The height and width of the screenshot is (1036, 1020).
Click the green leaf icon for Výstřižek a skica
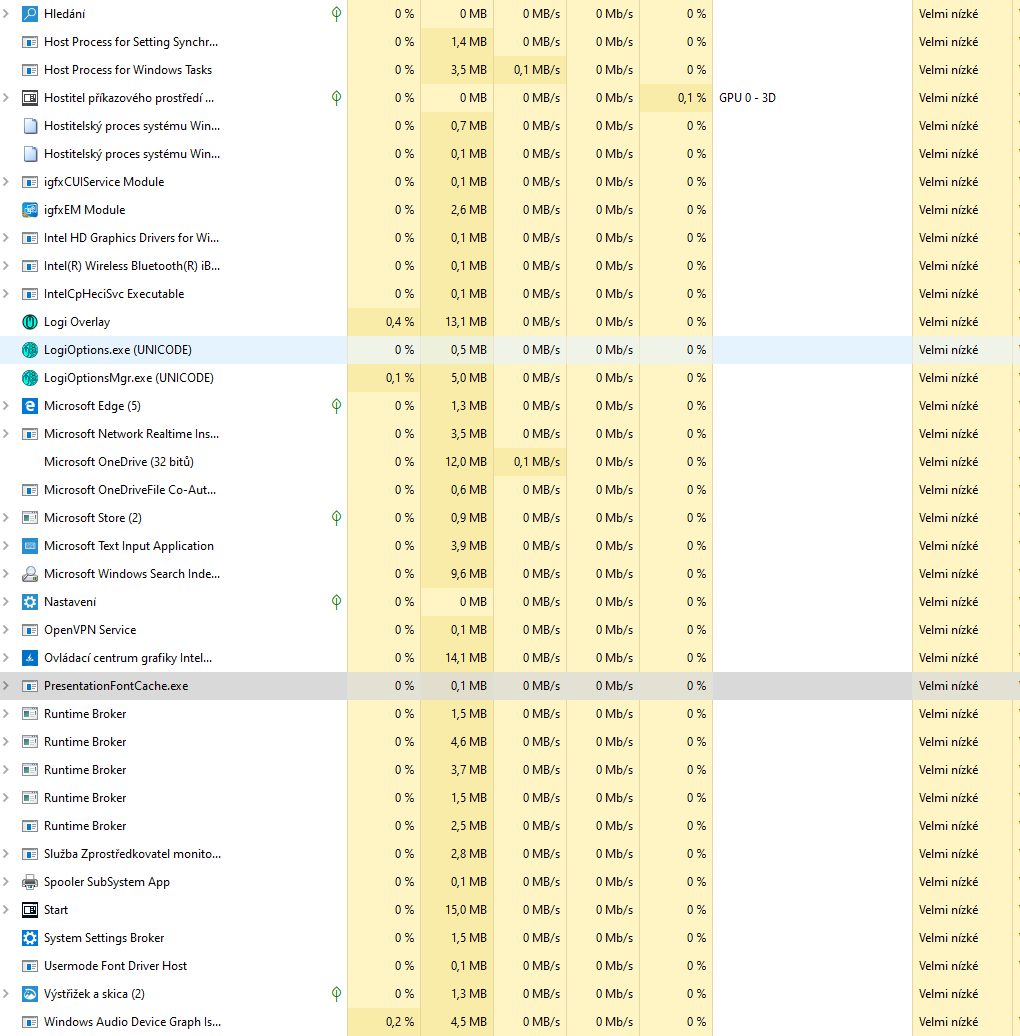(x=336, y=994)
